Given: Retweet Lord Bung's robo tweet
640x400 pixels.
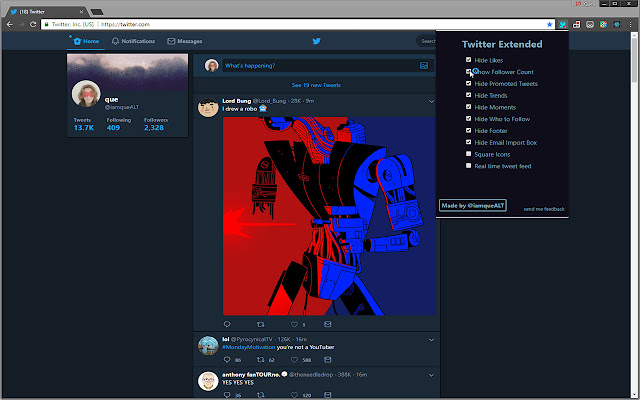Looking at the screenshot, I should pyautogui.click(x=260, y=324).
